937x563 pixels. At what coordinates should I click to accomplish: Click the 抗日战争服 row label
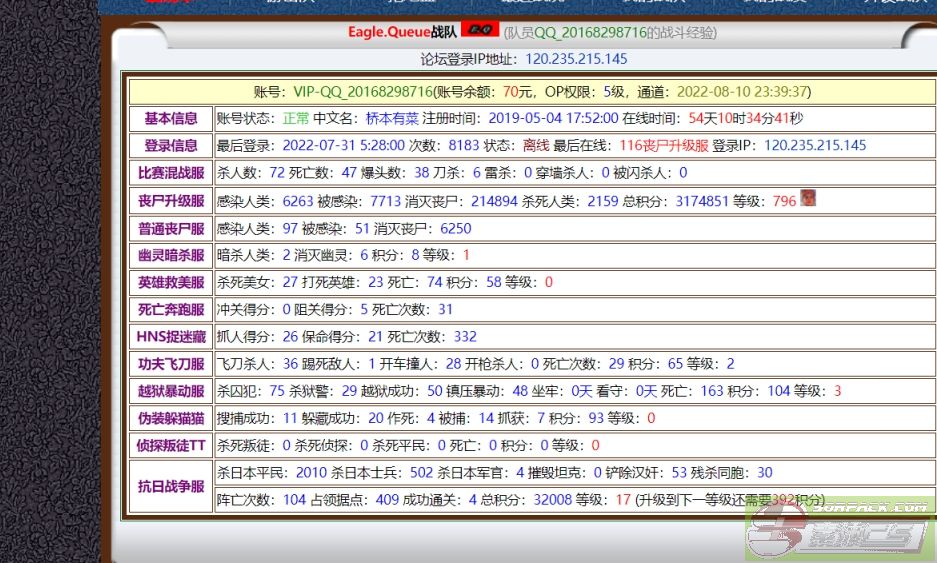[171, 487]
